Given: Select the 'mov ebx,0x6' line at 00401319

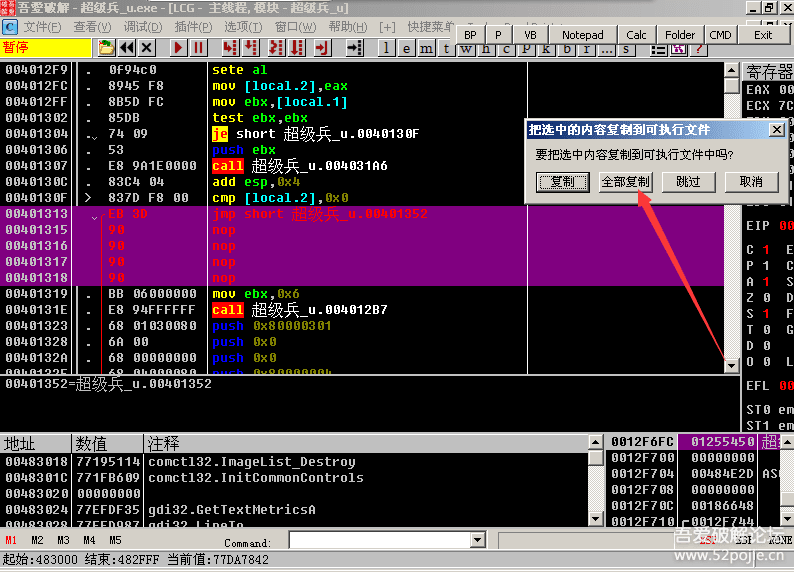Looking at the screenshot, I should 362,294.
